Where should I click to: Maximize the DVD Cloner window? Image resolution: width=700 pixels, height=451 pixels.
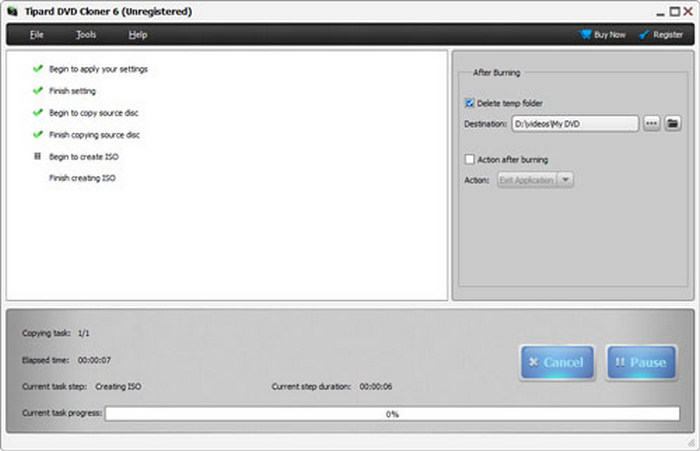point(675,12)
